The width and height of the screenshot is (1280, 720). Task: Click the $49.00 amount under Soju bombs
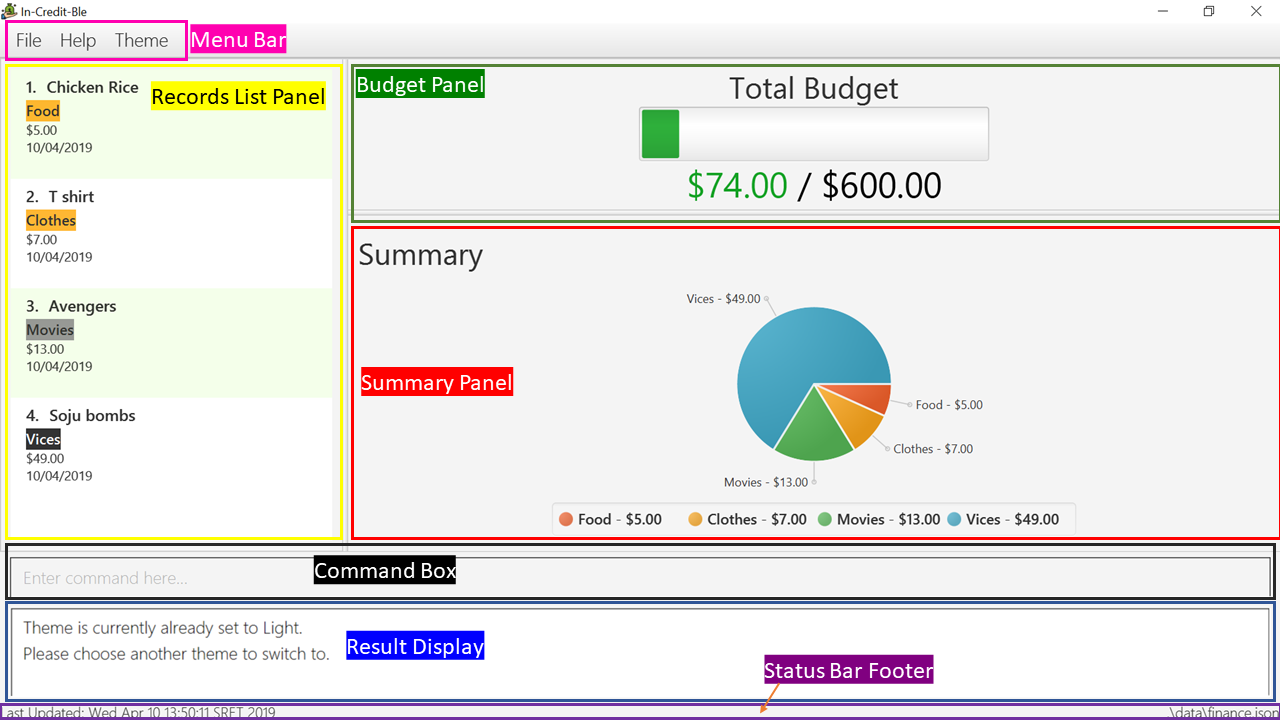click(45, 459)
